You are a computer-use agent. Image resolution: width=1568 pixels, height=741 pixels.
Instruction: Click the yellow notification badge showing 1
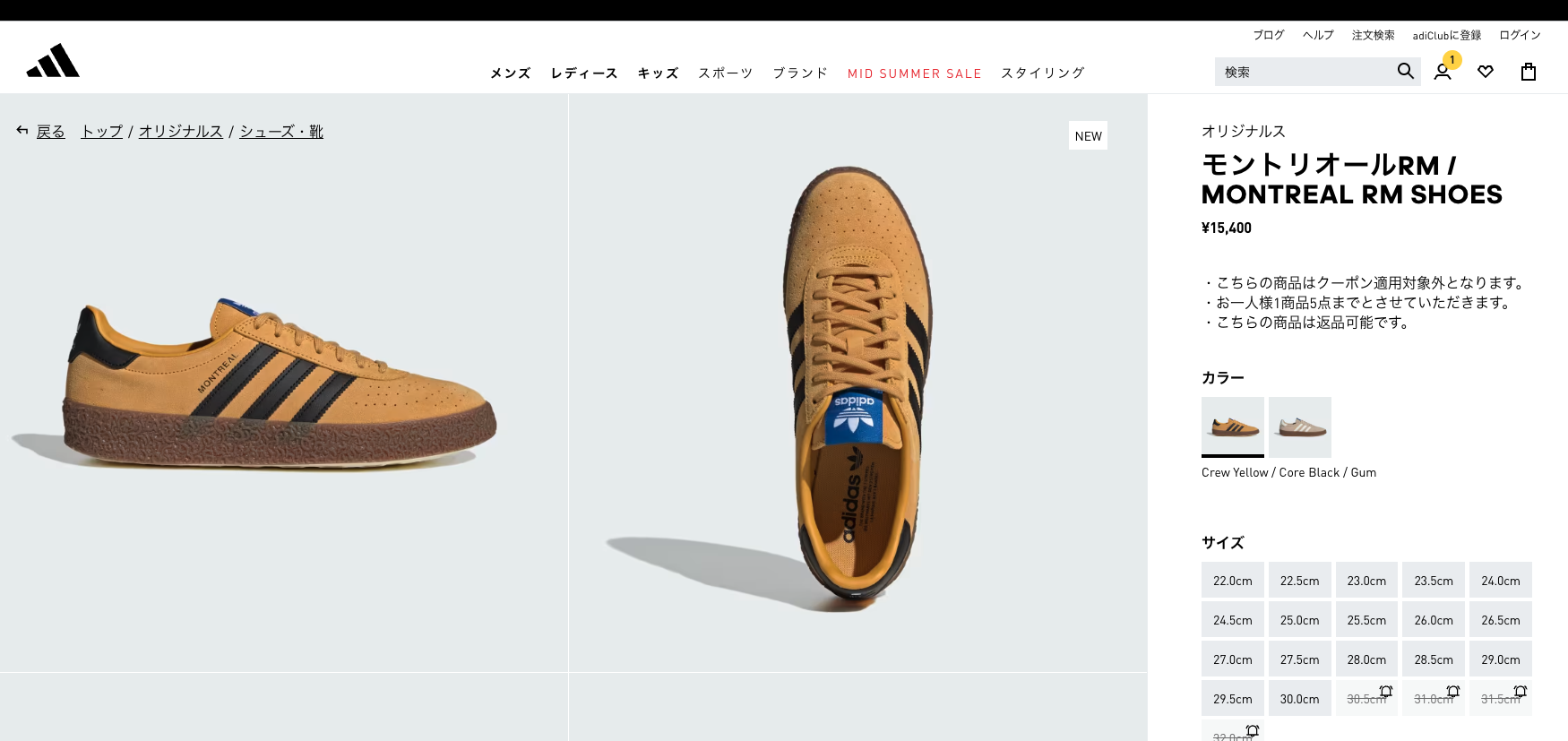(1452, 60)
